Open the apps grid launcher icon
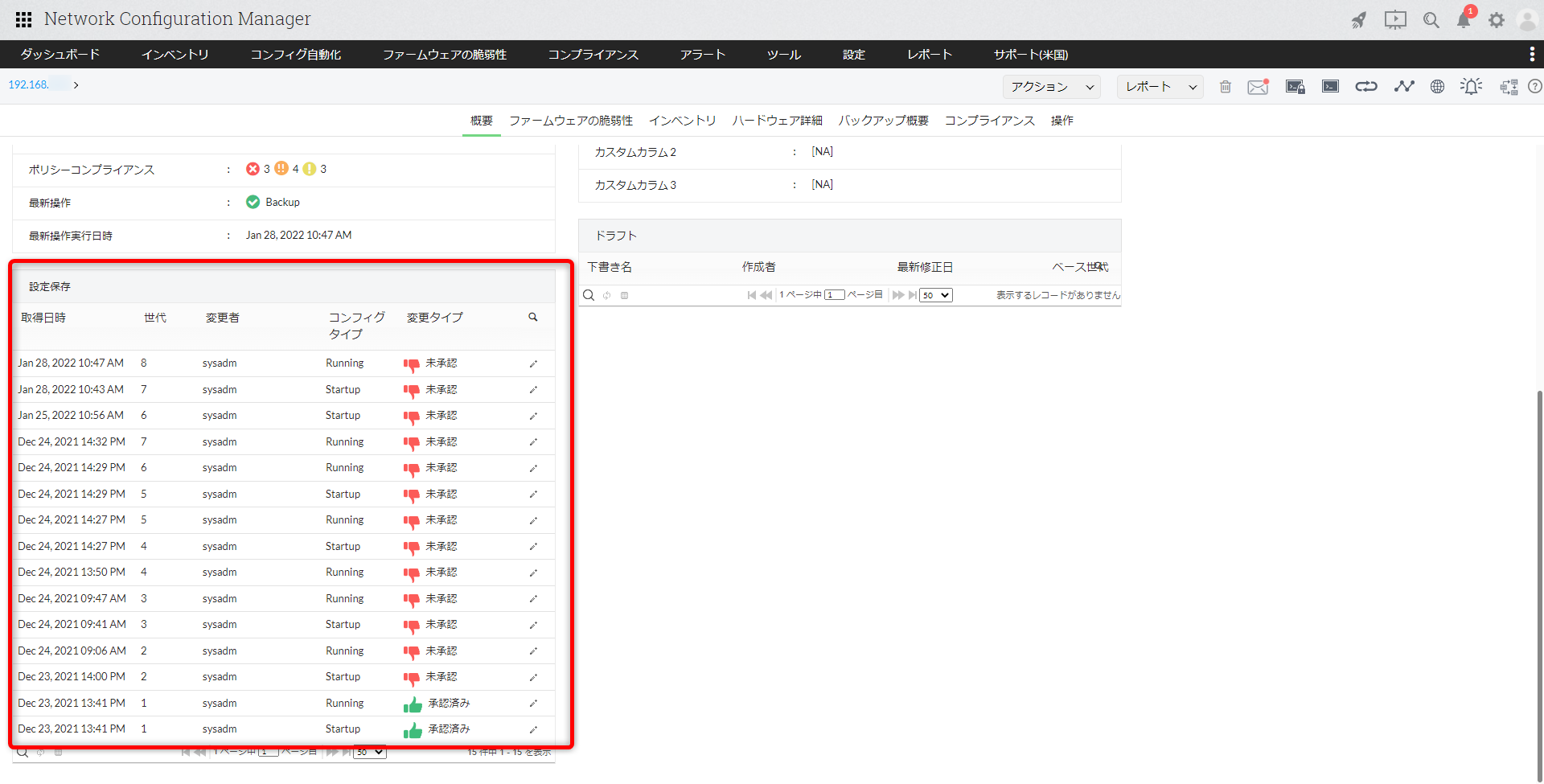The width and height of the screenshot is (1544, 784). click(x=24, y=19)
